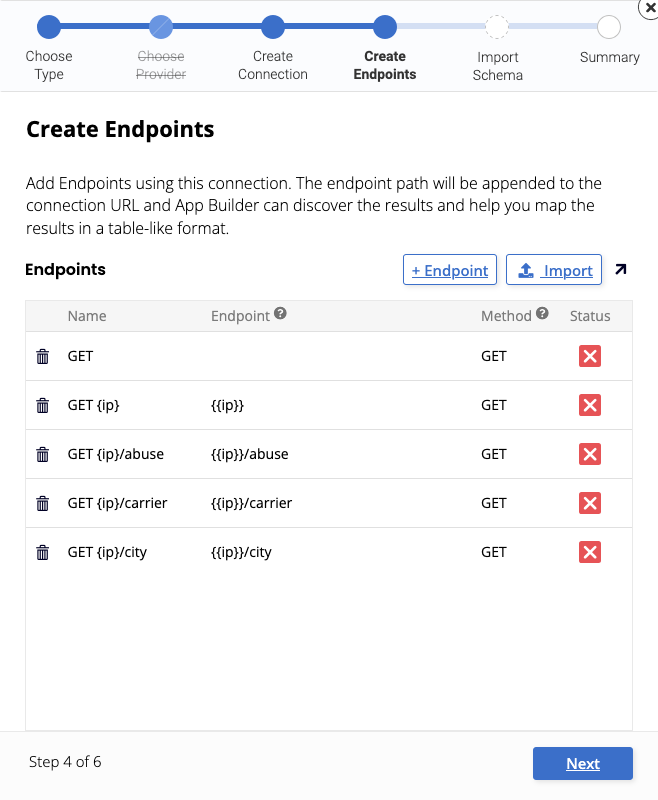Check the error status of GET {ip}/abuse

[x=589, y=454]
